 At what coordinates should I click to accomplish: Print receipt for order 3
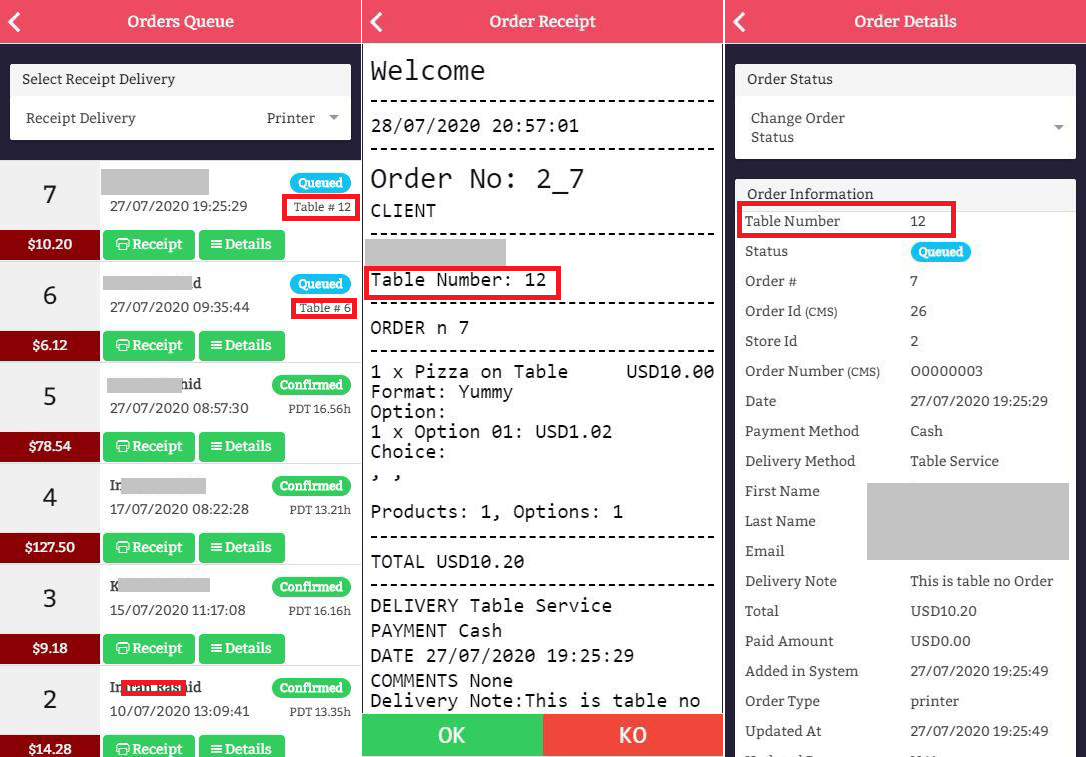click(149, 649)
